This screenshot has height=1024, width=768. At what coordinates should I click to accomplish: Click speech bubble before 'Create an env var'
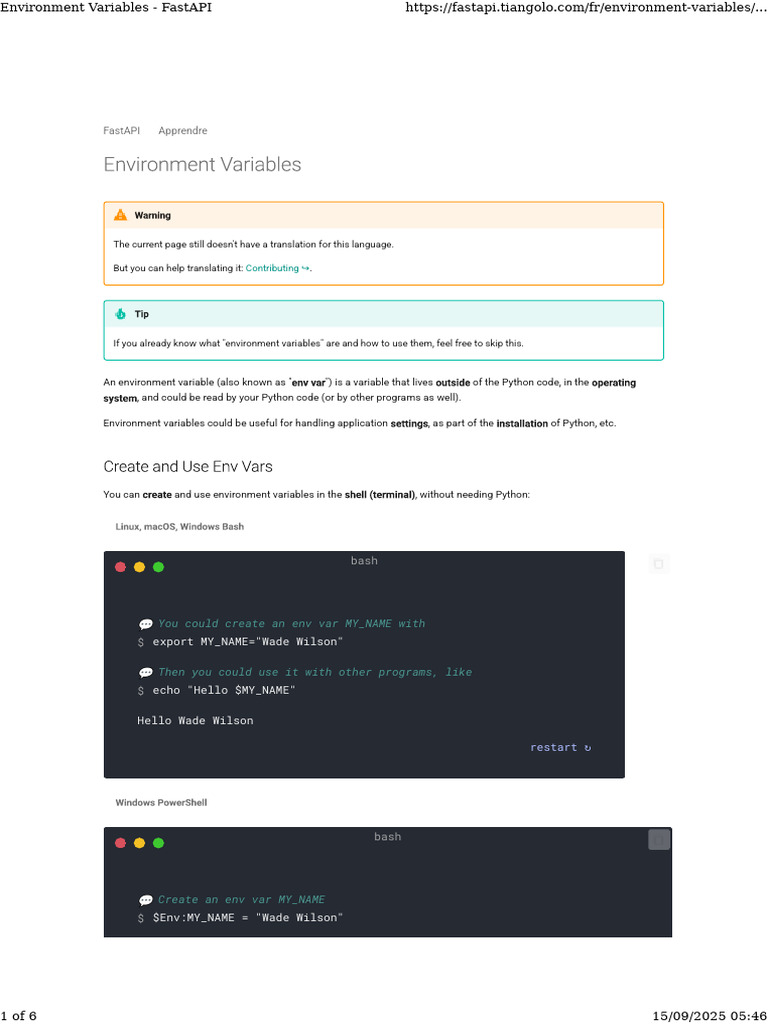[x=146, y=900]
